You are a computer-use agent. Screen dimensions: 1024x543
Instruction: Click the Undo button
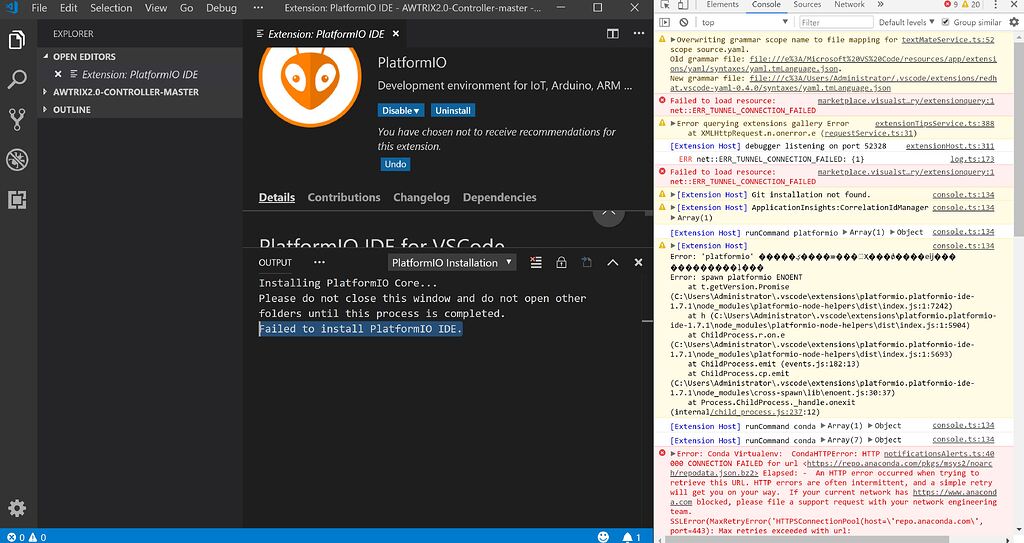(395, 164)
